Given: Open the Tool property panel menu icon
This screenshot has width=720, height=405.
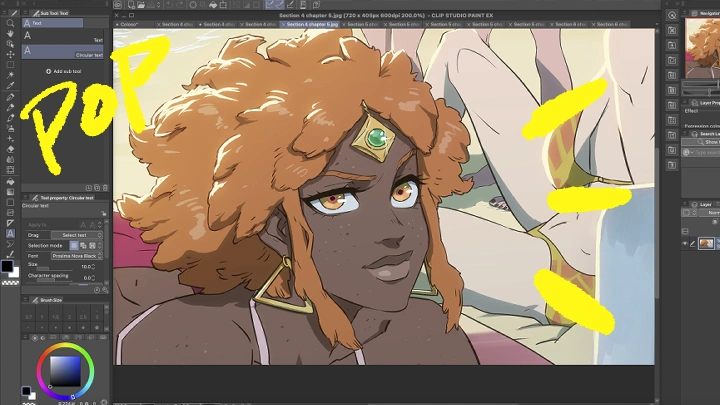Looking at the screenshot, I should 25,198.
